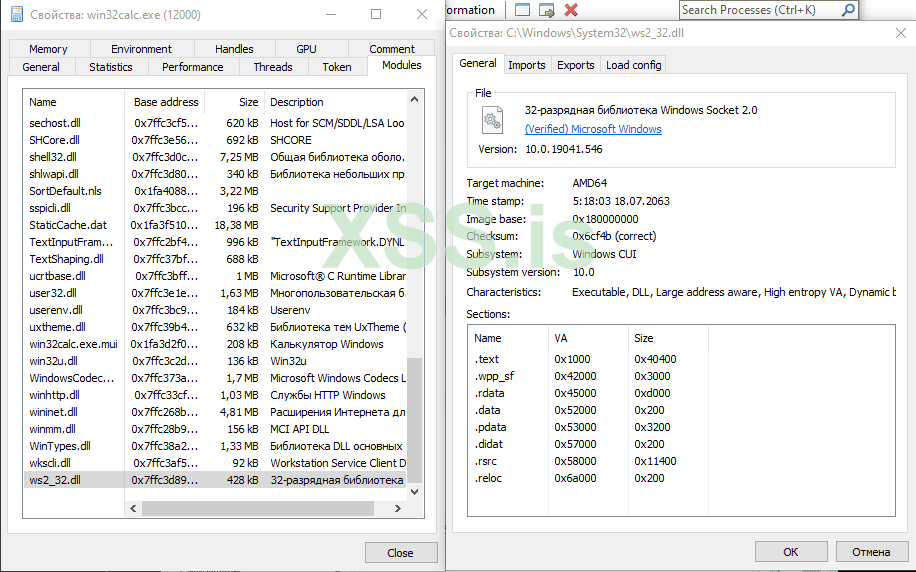Click the search magnifier icon

pyautogui.click(x=848, y=9)
